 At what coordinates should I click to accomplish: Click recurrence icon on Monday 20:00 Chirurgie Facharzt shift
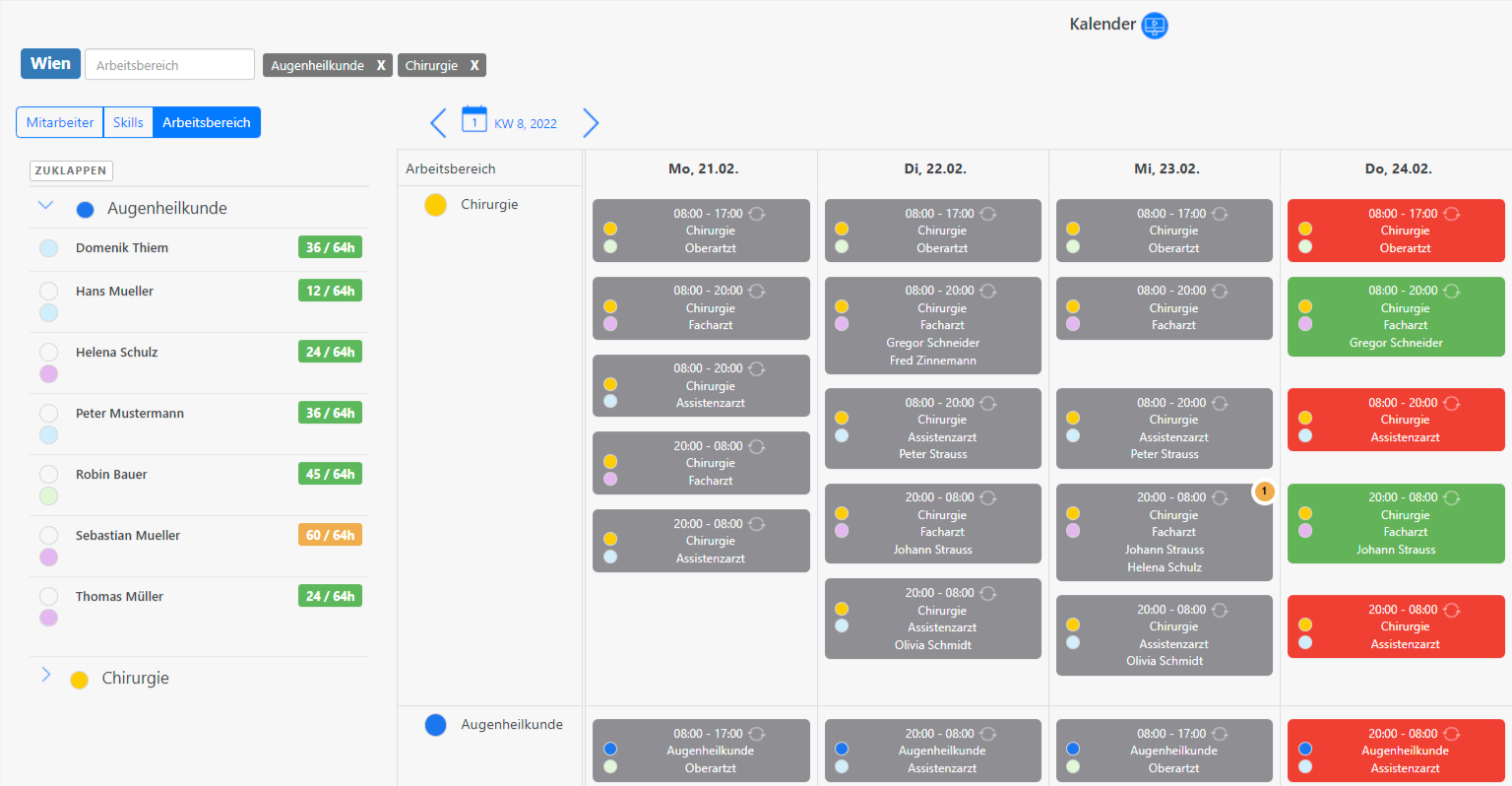(757, 447)
